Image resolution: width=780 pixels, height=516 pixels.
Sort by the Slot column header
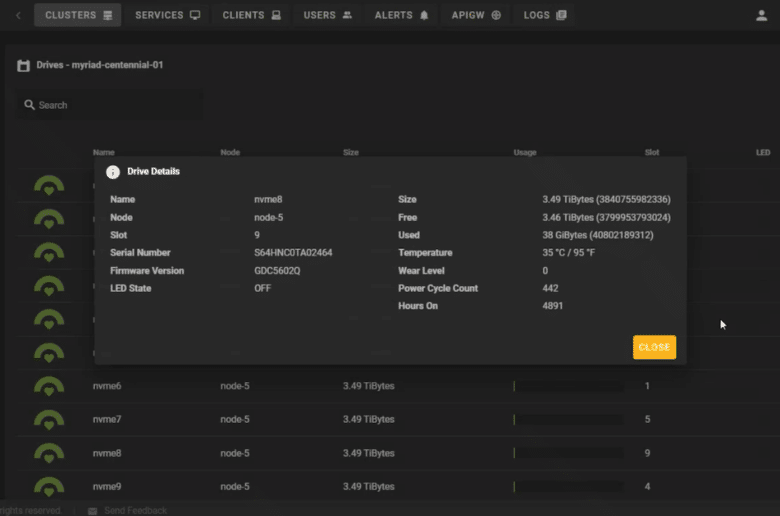tap(652, 152)
